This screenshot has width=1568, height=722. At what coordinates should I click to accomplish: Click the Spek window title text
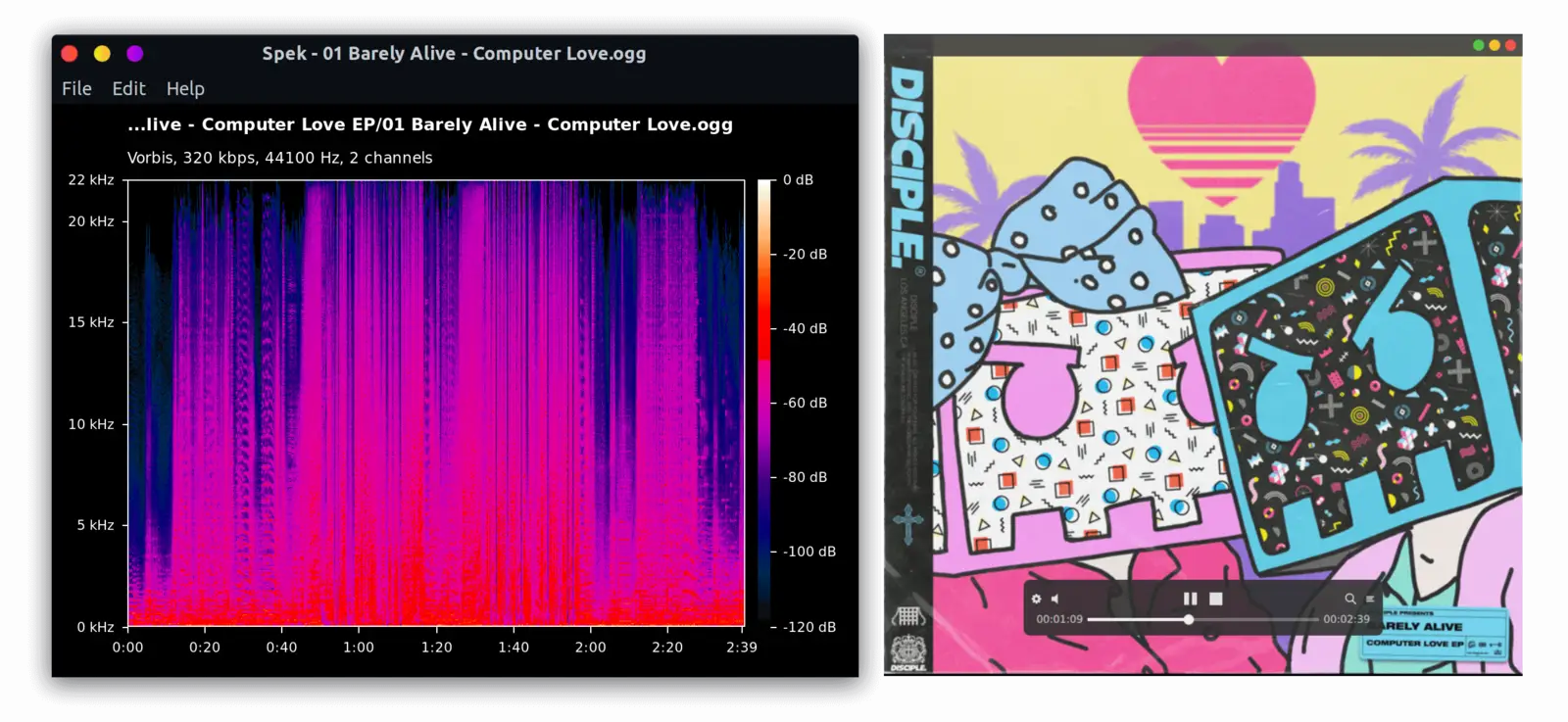(454, 54)
